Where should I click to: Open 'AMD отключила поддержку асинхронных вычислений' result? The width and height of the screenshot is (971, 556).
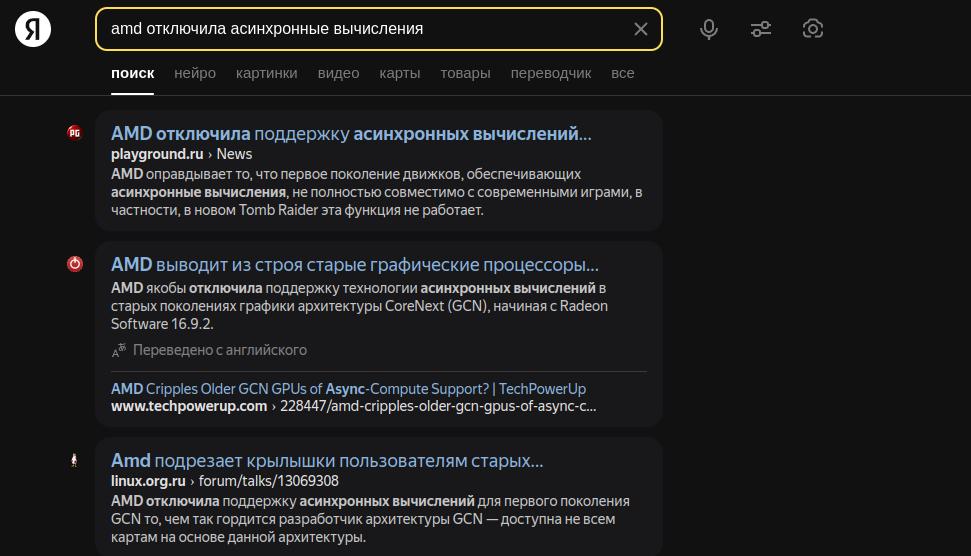point(351,134)
